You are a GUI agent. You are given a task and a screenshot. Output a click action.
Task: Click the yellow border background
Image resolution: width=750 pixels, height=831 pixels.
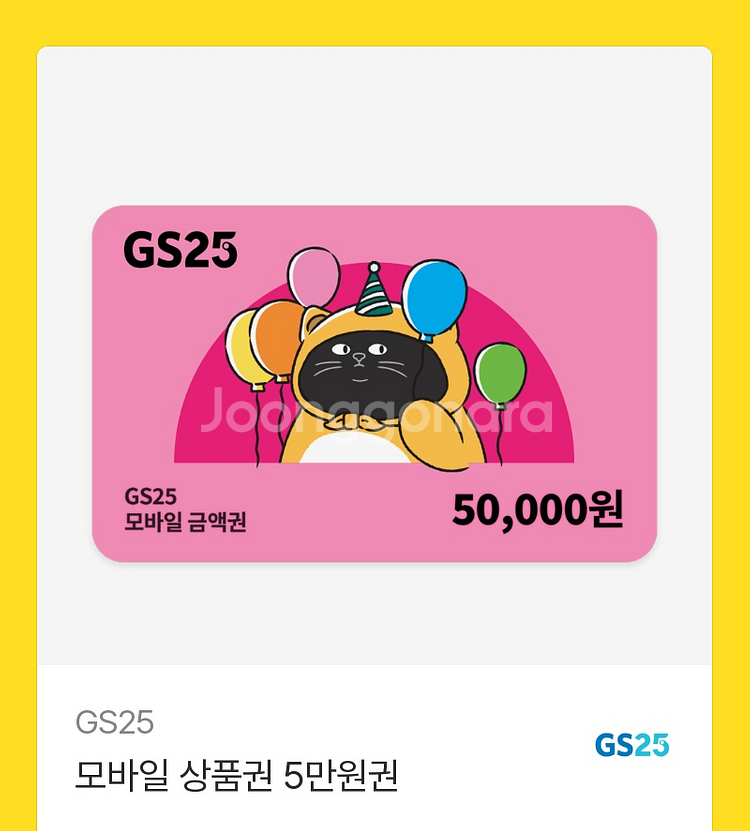tap(374, 22)
